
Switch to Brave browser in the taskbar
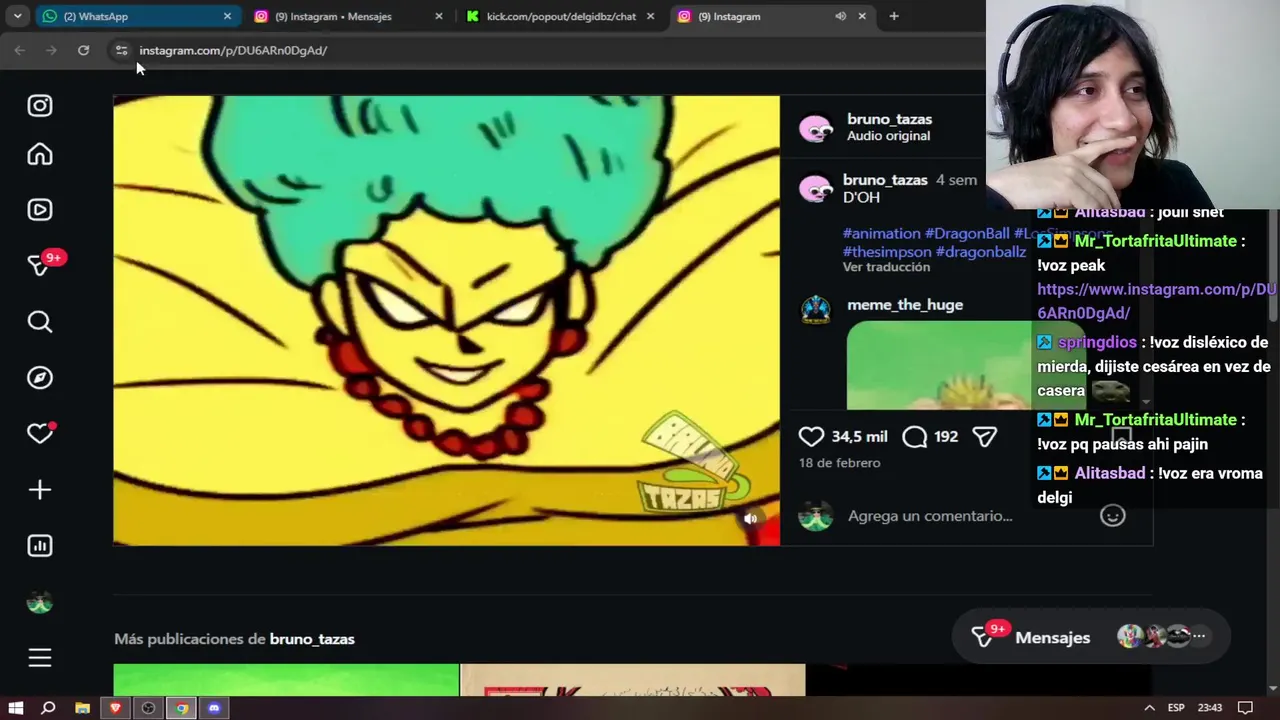pyautogui.click(x=115, y=708)
